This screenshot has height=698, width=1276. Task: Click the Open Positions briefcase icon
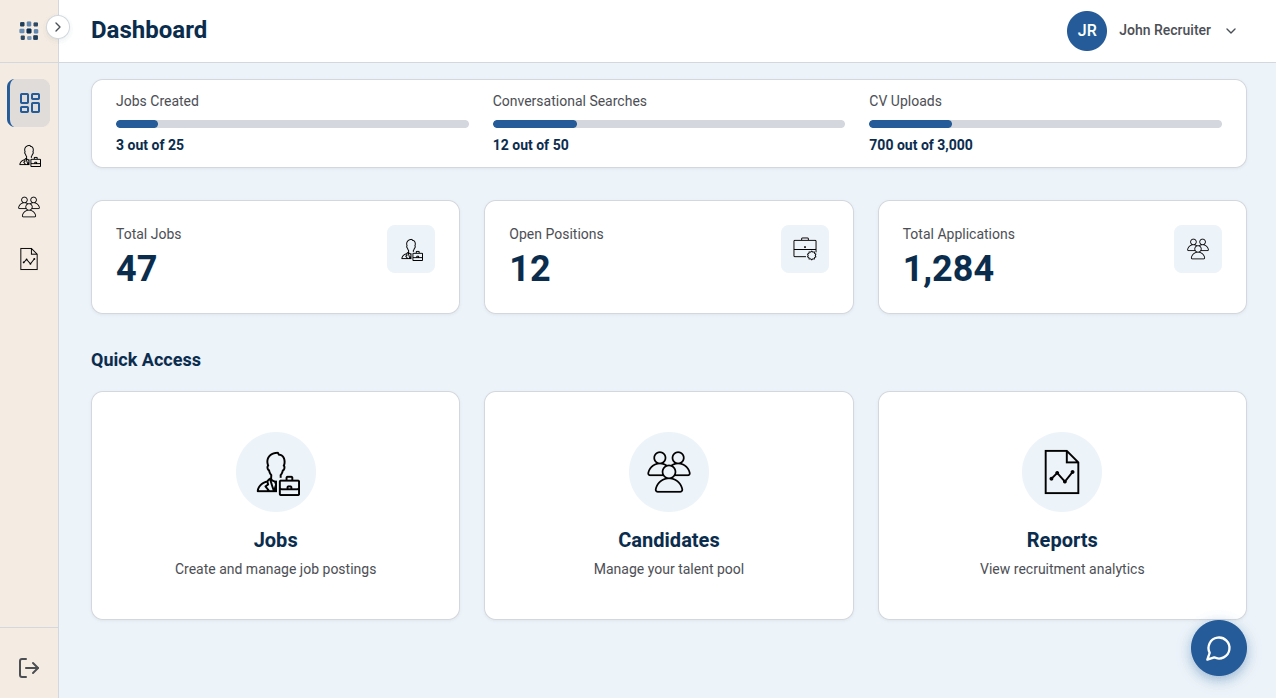tap(805, 249)
